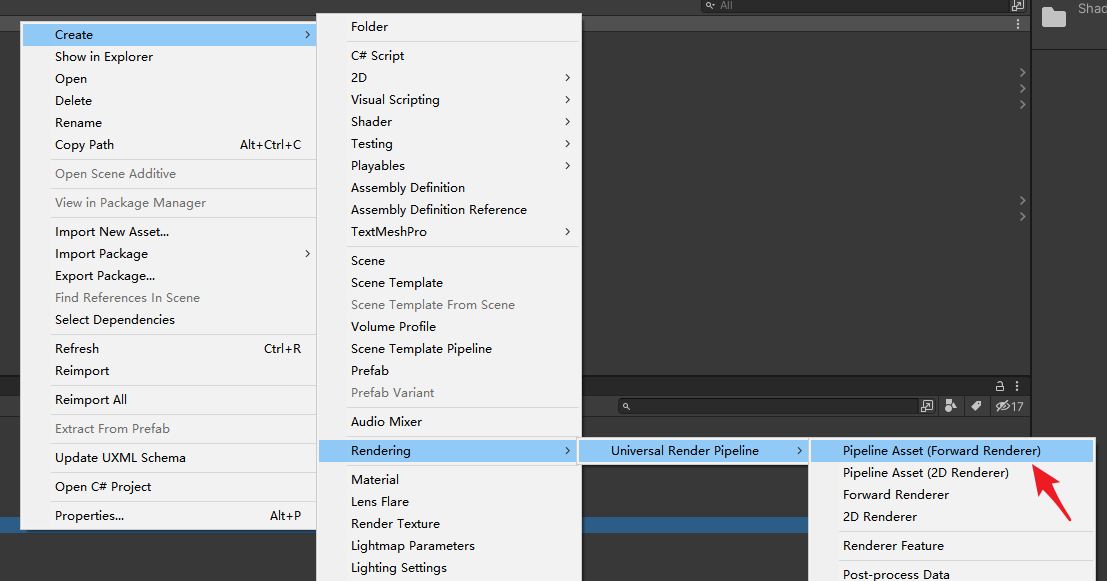Screen dimensions: 1107x581
Task: Expand Visual Scripting submenu arrow
Action: pos(568,100)
